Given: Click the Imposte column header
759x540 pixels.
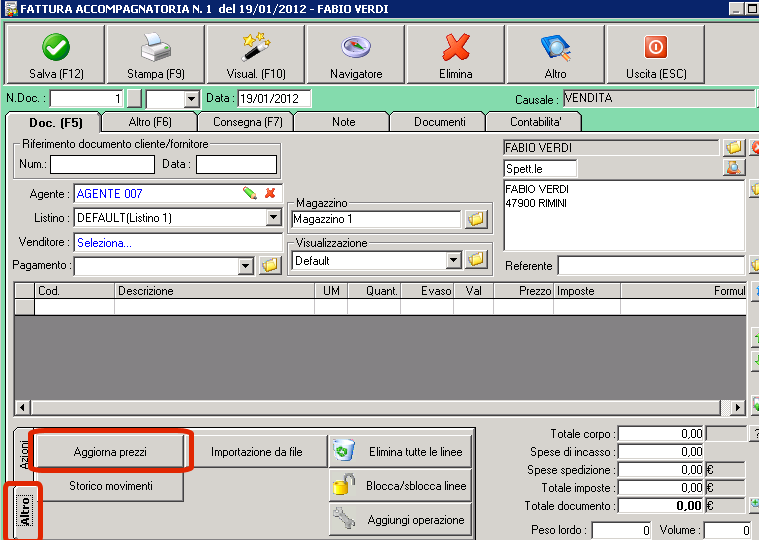Looking at the screenshot, I should point(587,291).
